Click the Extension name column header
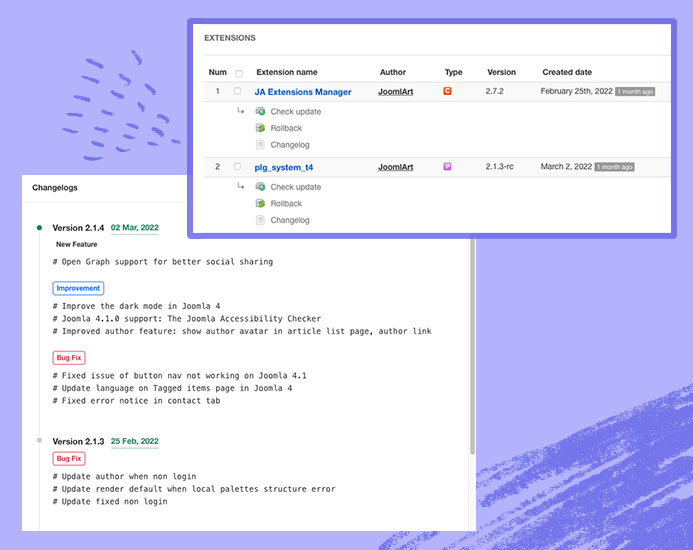This screenshot has width=693, height=550. (x=287, y=72)
